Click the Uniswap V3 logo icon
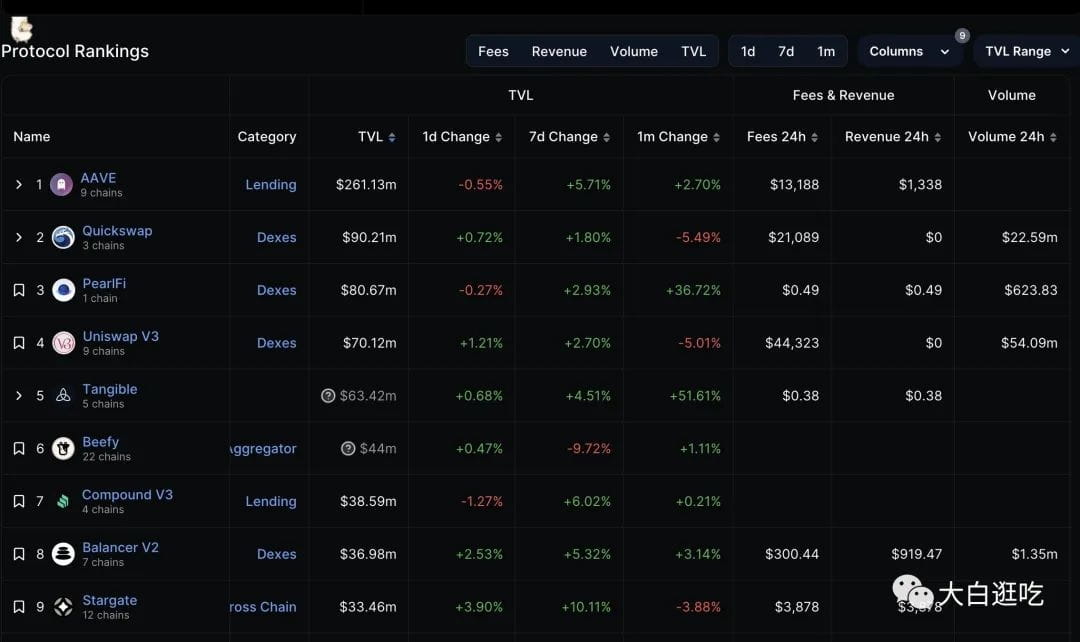The image size is (1080, 642). click(63, 343)
